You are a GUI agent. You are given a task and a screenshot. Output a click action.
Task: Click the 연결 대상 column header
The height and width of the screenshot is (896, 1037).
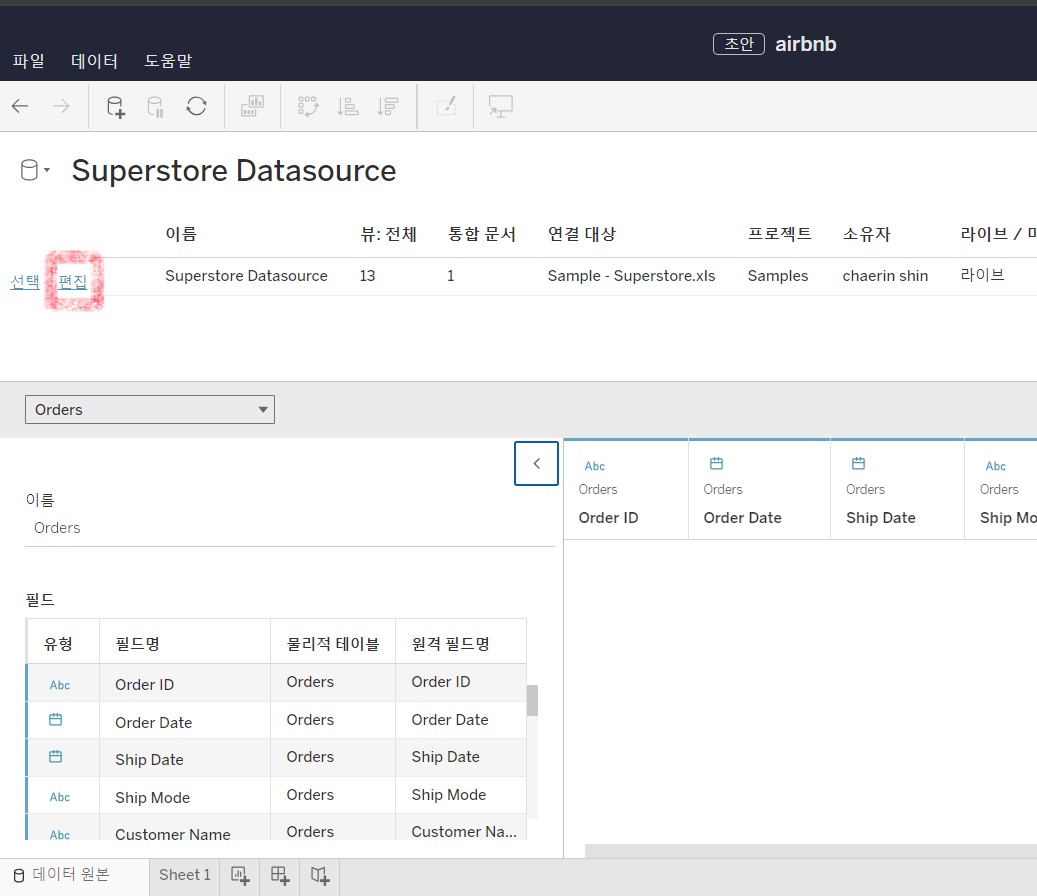pos(581,234)
